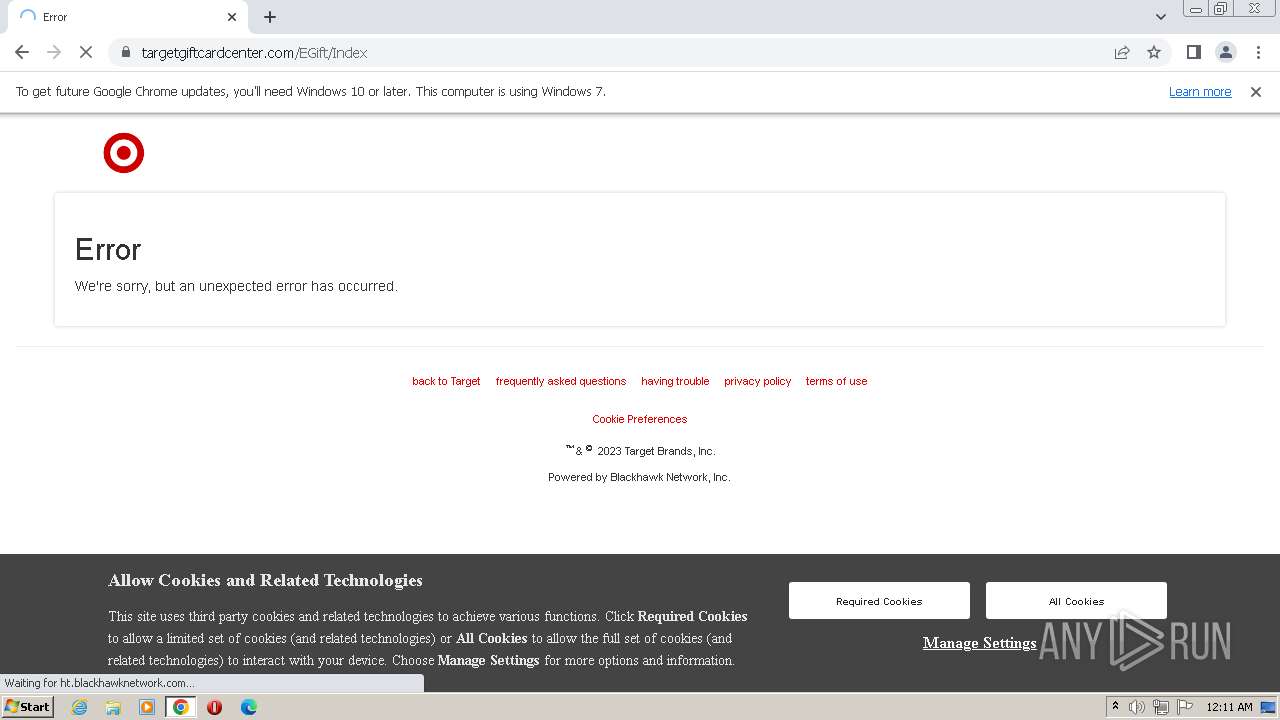Click the taskbar clock 12:11 AM
Viewport: 1280px width, 720px height.
pos(1229,707)
